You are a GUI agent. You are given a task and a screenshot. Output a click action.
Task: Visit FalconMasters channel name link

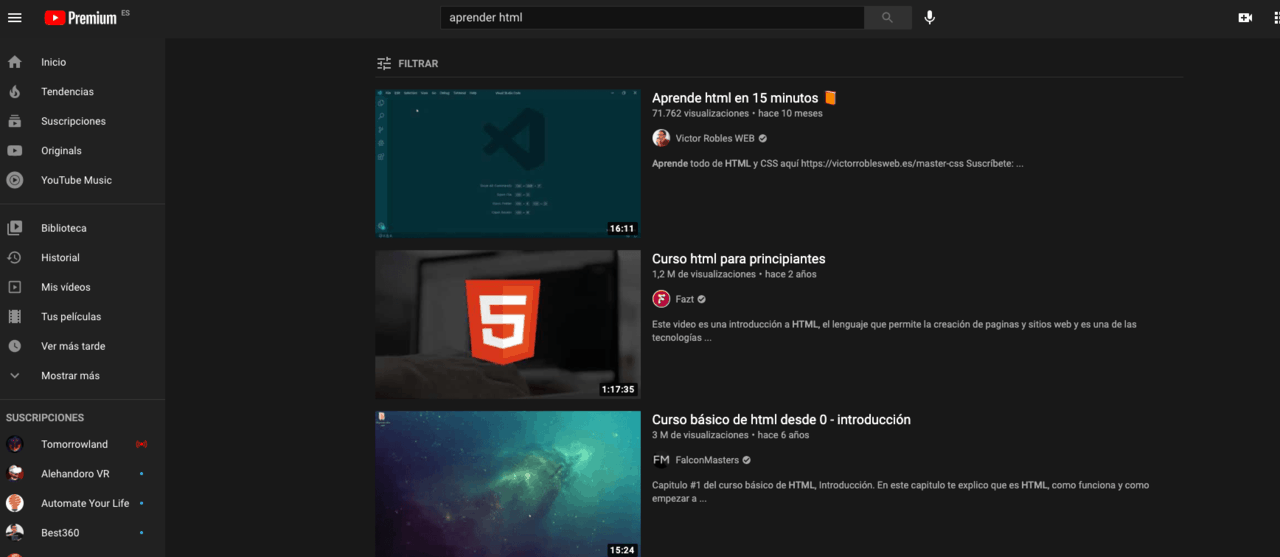[707, 461]
